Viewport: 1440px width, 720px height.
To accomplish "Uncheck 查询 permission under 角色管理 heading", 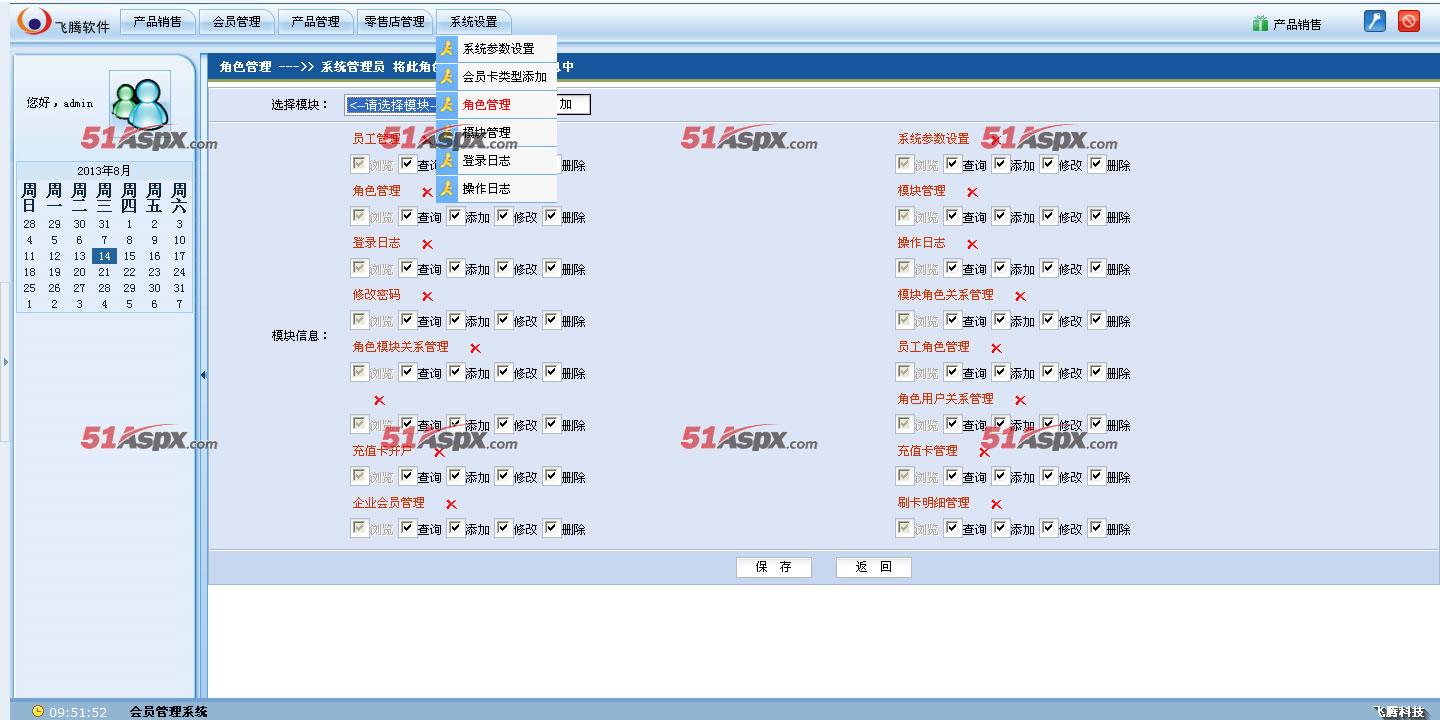I will tap(407, 216).
